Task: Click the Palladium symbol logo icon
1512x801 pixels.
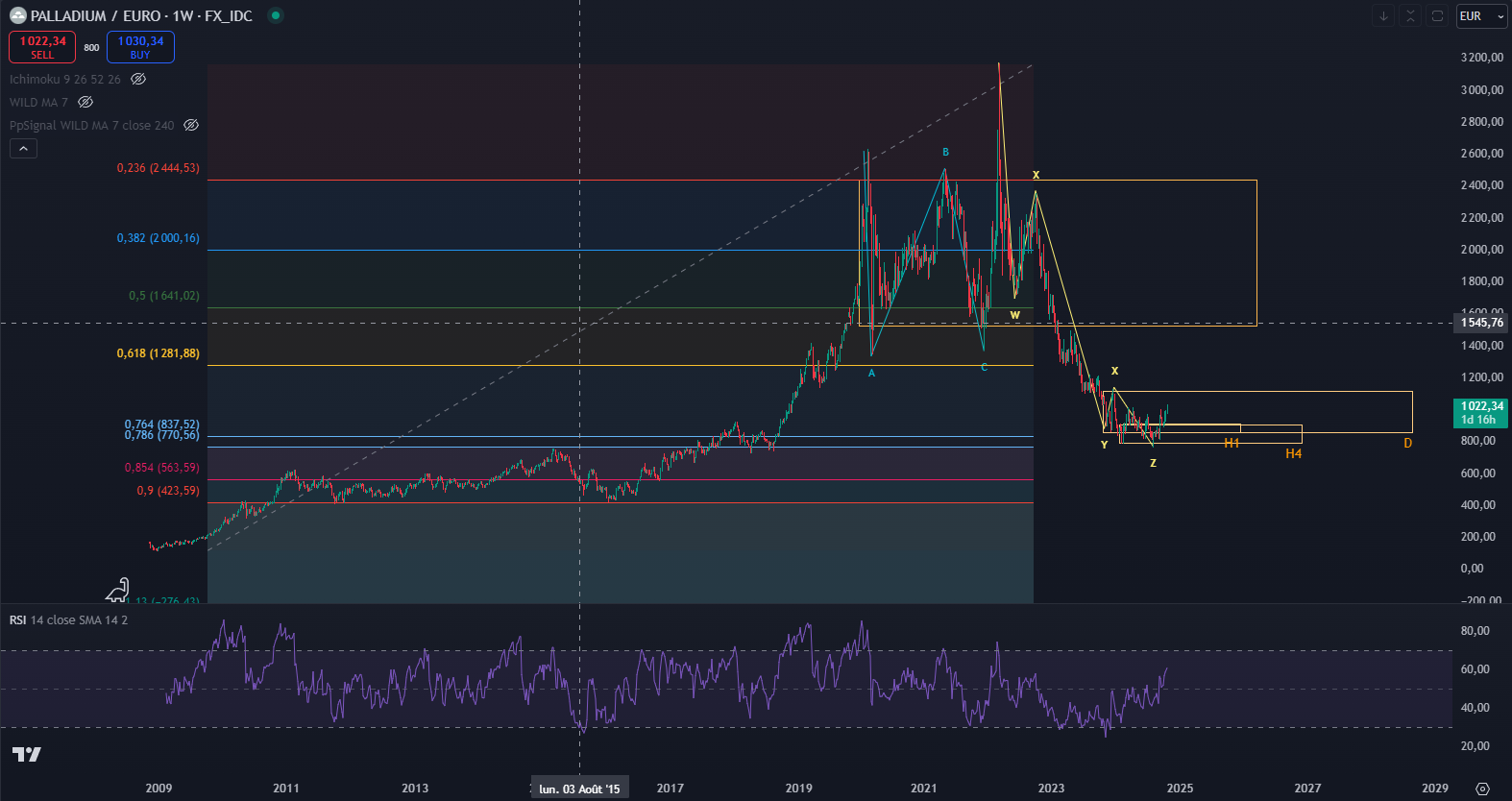Action: click(x=17, y=15)
